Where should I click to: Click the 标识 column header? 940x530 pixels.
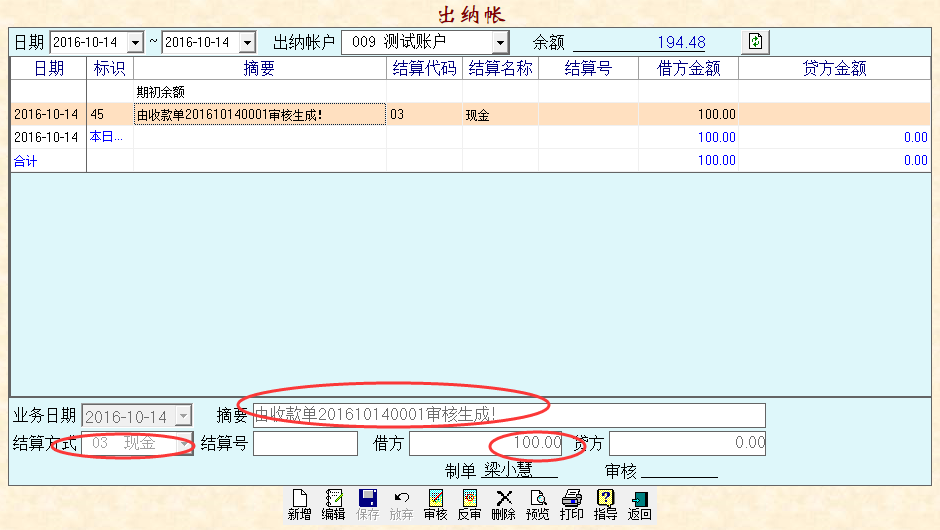click(x=110, y=68)
